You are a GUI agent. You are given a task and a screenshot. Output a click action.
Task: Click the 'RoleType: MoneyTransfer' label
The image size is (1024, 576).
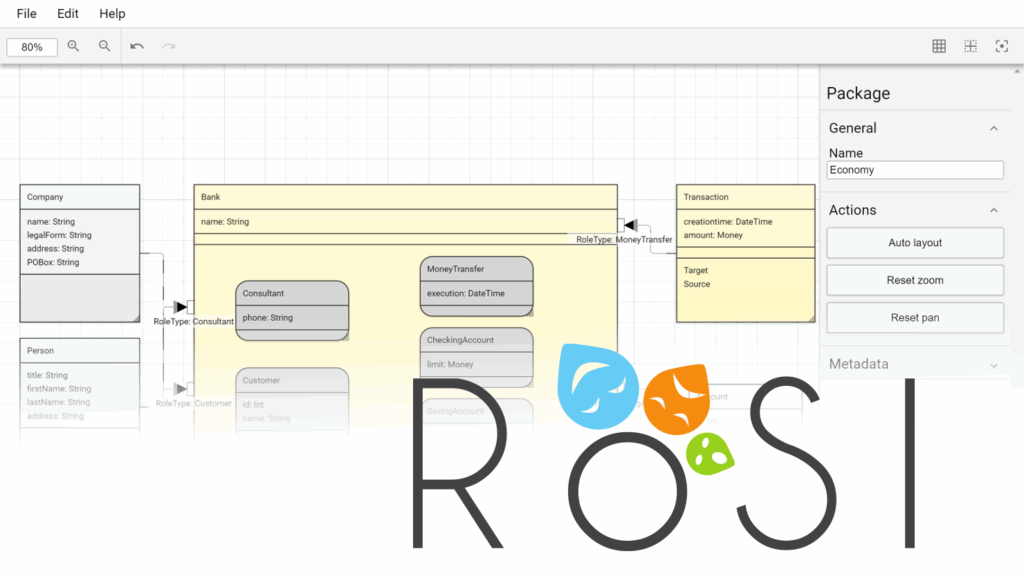pos(624,240)
